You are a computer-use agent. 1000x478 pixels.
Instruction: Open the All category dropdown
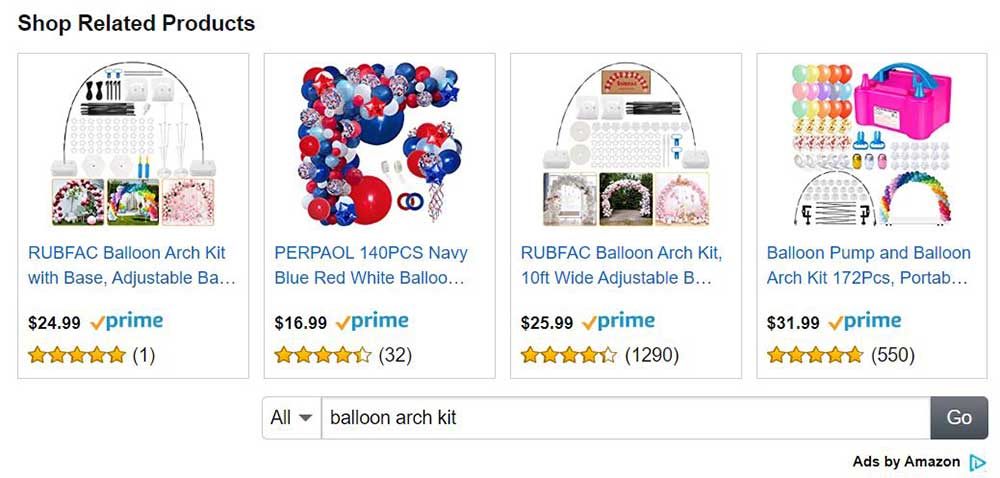291,418
